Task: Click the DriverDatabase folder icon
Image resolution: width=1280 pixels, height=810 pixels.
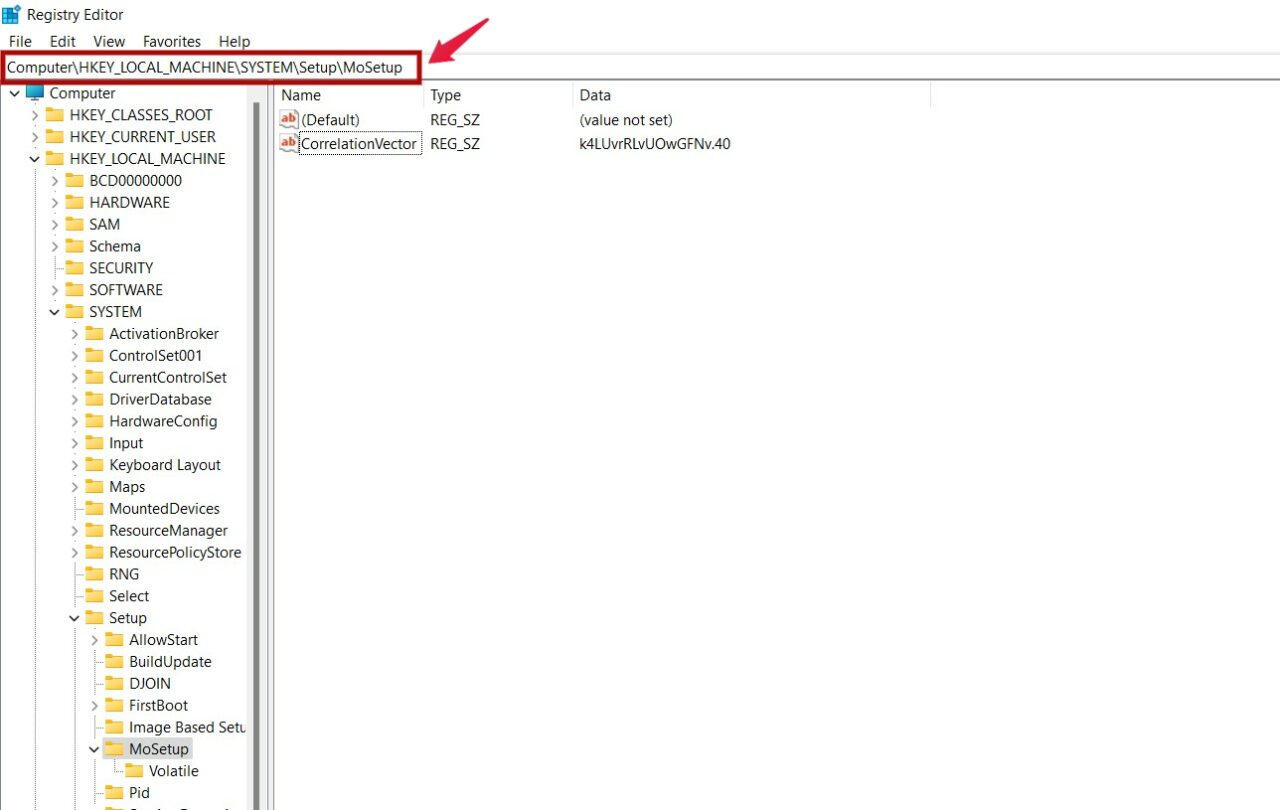Action: (94, 400)
